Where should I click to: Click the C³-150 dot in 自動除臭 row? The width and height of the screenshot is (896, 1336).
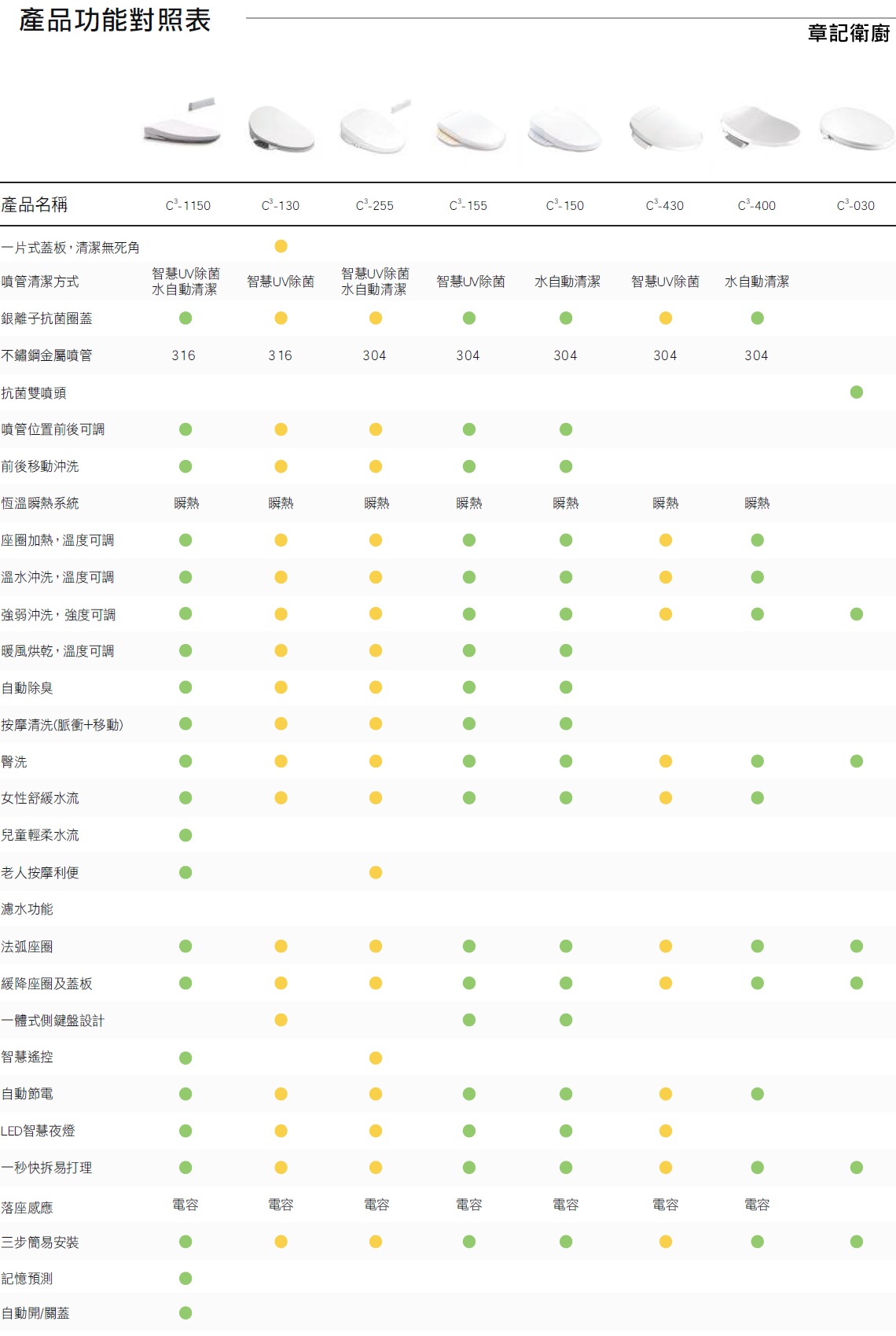[566, 687]
